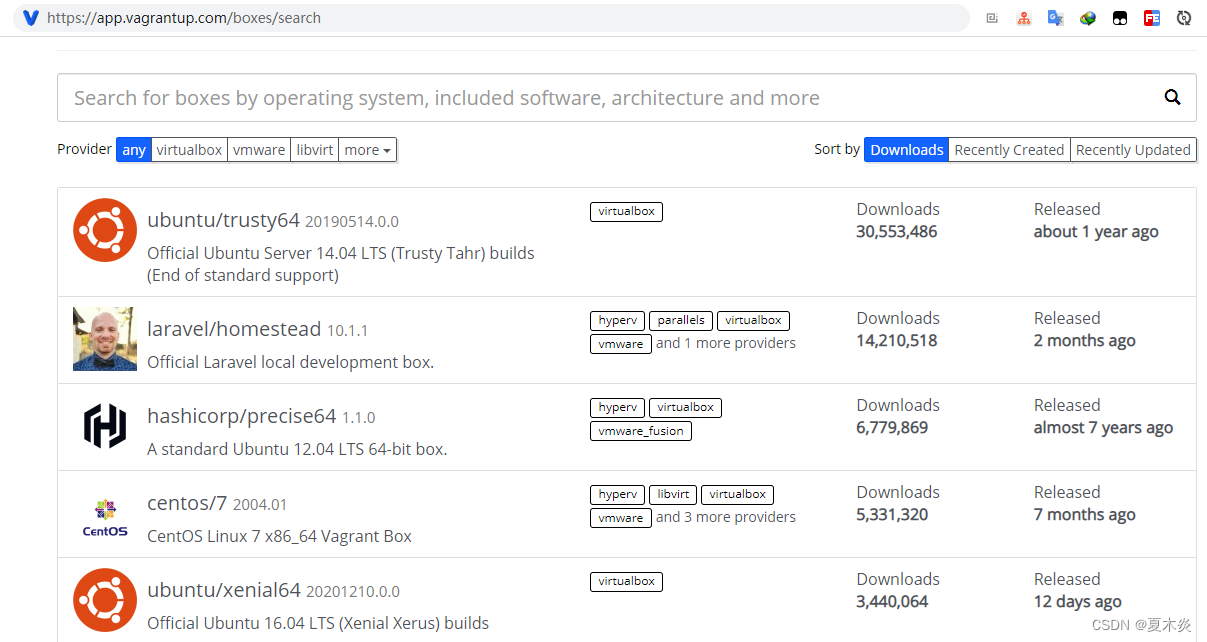Filter boxes by libvirt provider
Screen dimensions: 1207x642
pos(315,150)
